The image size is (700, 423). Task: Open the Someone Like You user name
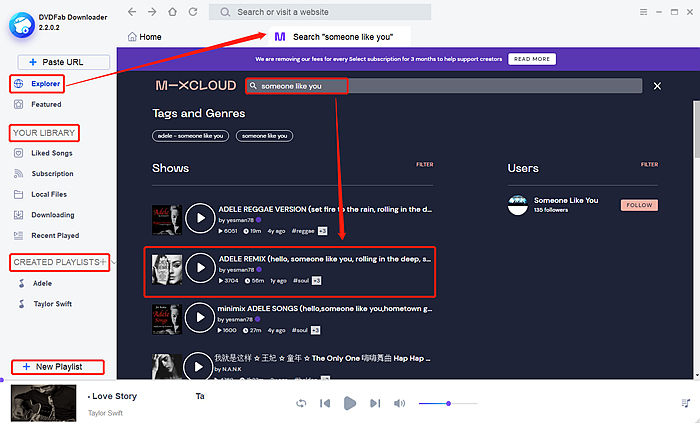pyautogui.click(x=566, y=200)
